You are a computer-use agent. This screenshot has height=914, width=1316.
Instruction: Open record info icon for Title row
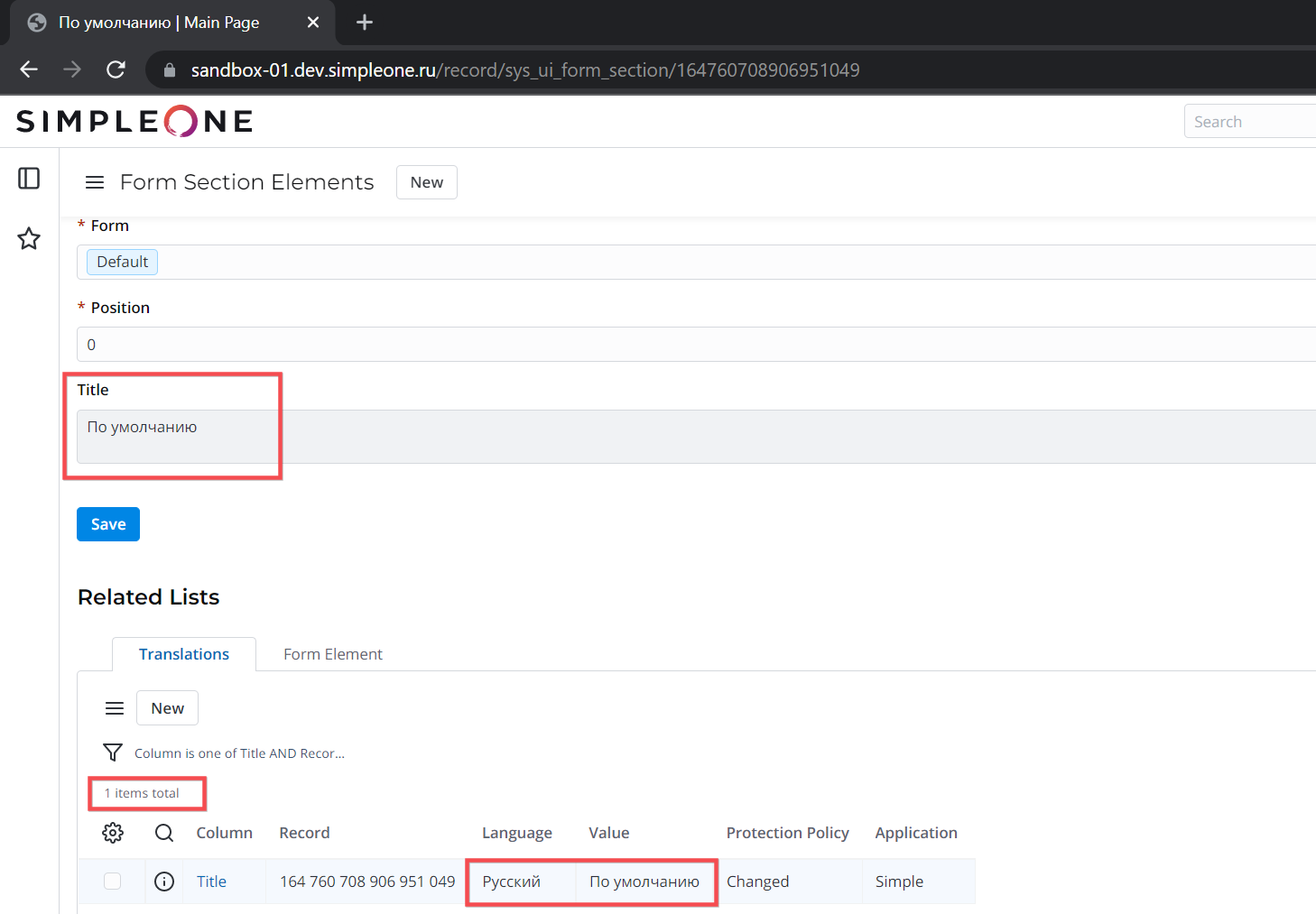pos(164,882)
